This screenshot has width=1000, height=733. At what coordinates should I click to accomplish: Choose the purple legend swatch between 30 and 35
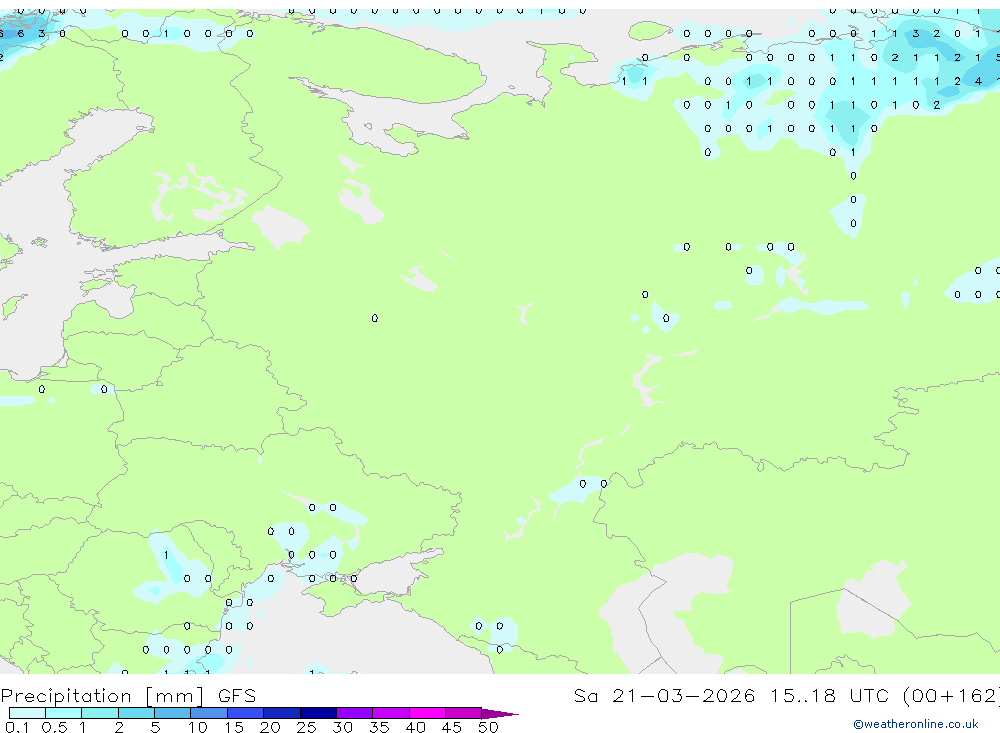[x=355, y=713]
